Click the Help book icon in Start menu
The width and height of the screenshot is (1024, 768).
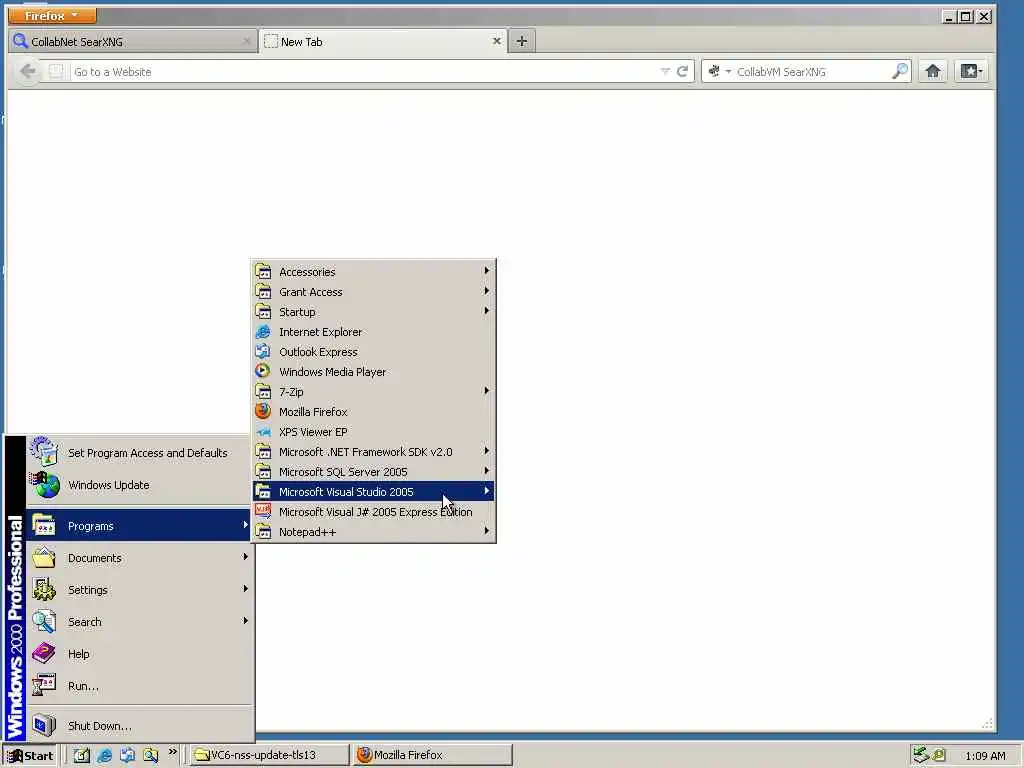(x=44, y=653)
